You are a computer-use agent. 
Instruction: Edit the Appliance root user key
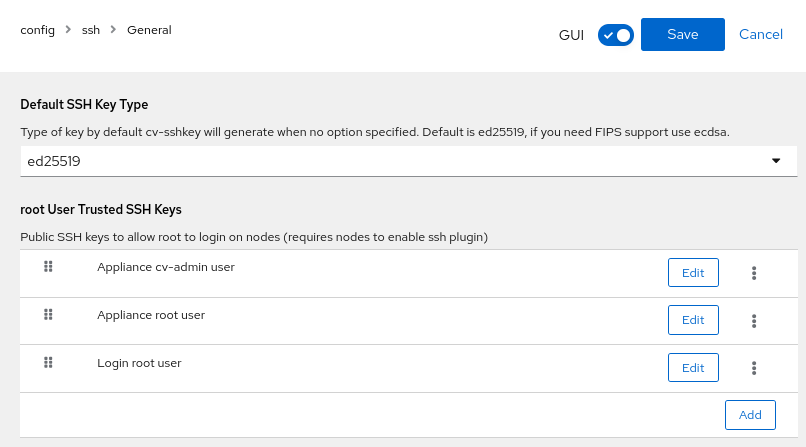click(x=693, y=320)
